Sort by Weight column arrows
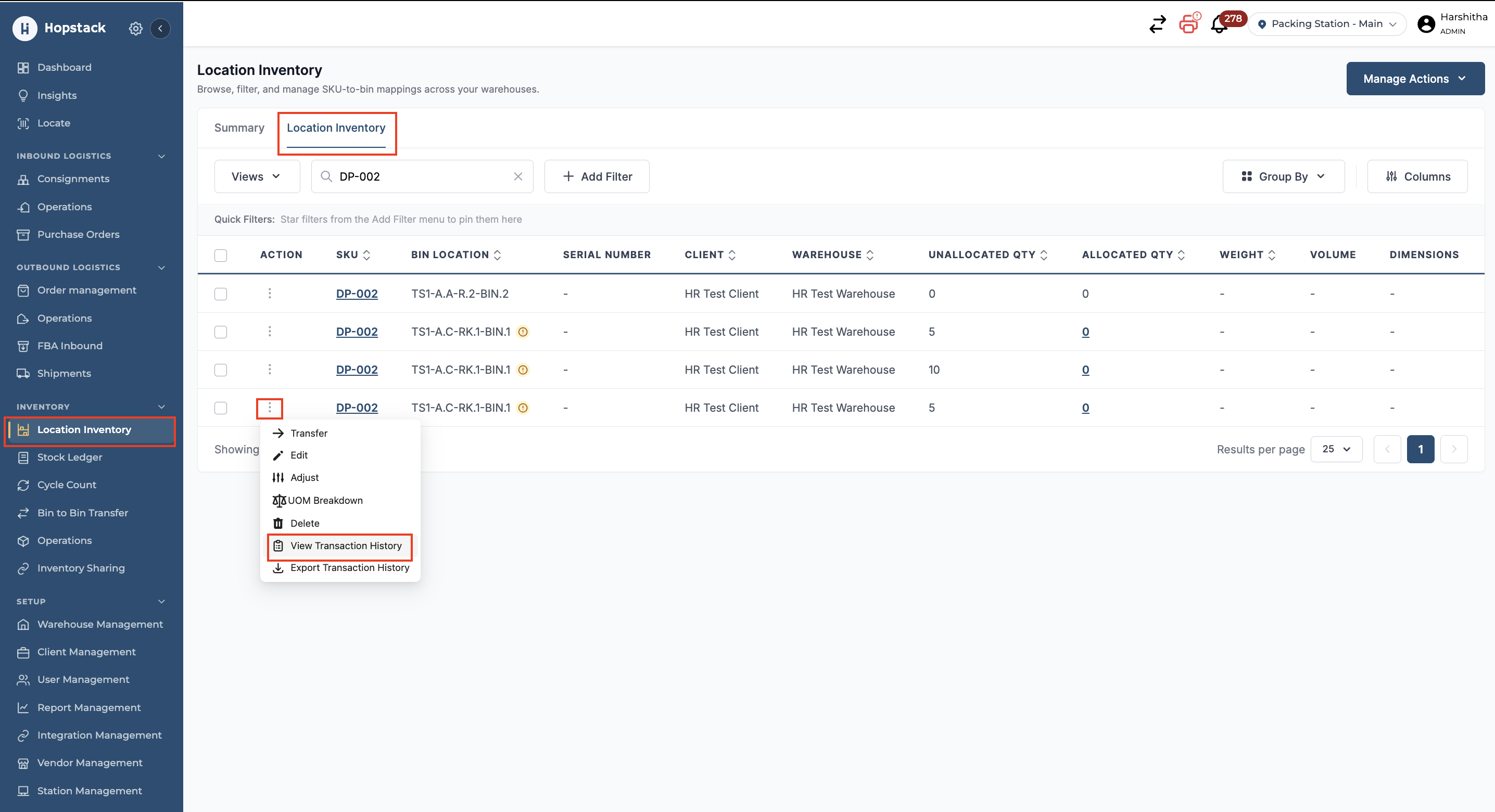 [x=1271, y=255]
